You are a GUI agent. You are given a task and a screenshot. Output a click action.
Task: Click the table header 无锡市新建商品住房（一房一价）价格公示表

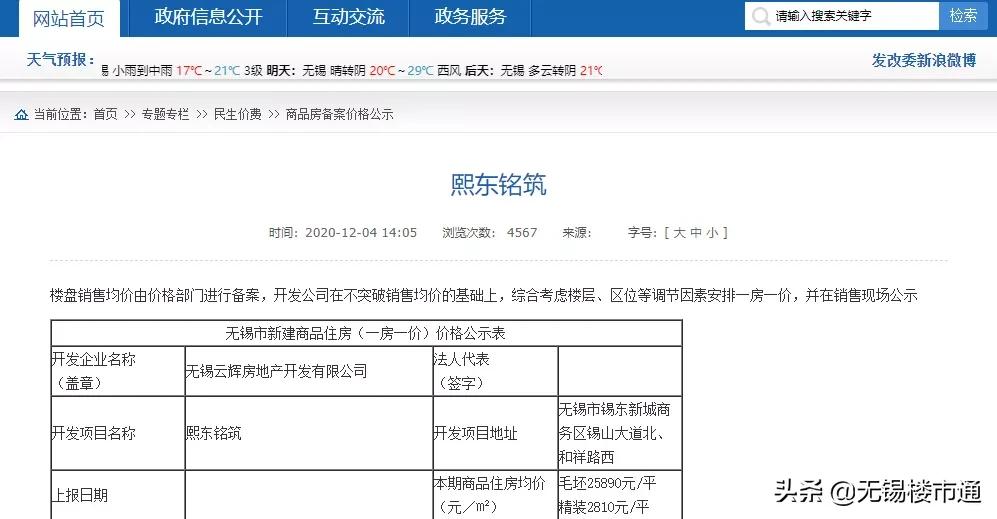pos(366,333)
